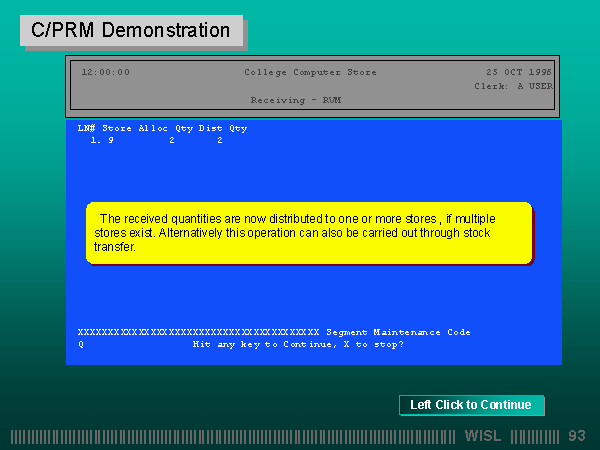
Task: Click the C/PRM Demonstration title box
Action: click(131, 30)
